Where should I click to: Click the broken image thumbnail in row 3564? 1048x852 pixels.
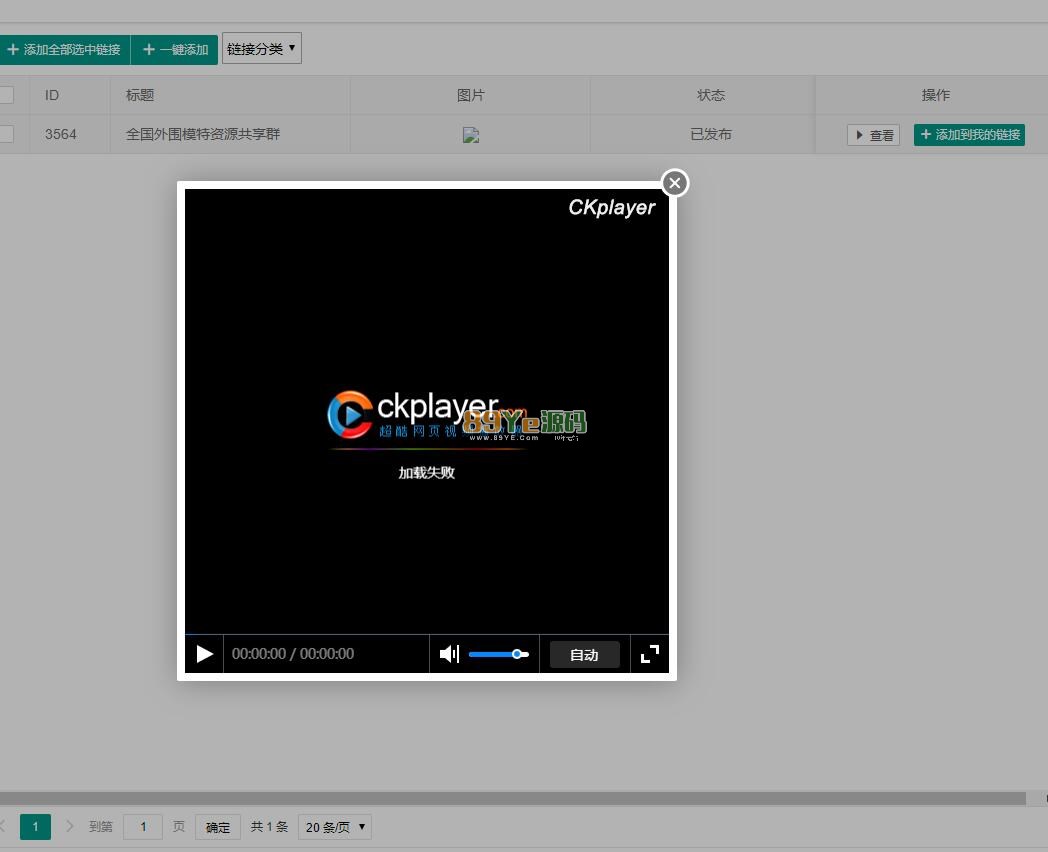471,135
